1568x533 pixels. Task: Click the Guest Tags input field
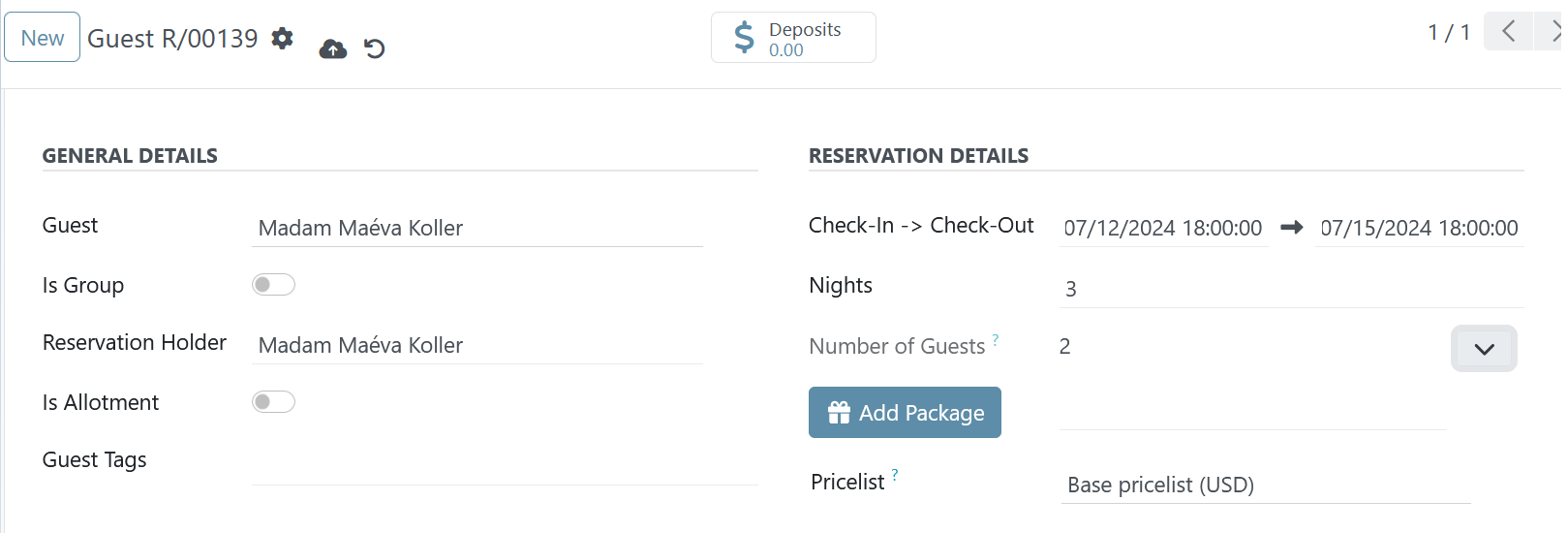(x=505, y=465)
